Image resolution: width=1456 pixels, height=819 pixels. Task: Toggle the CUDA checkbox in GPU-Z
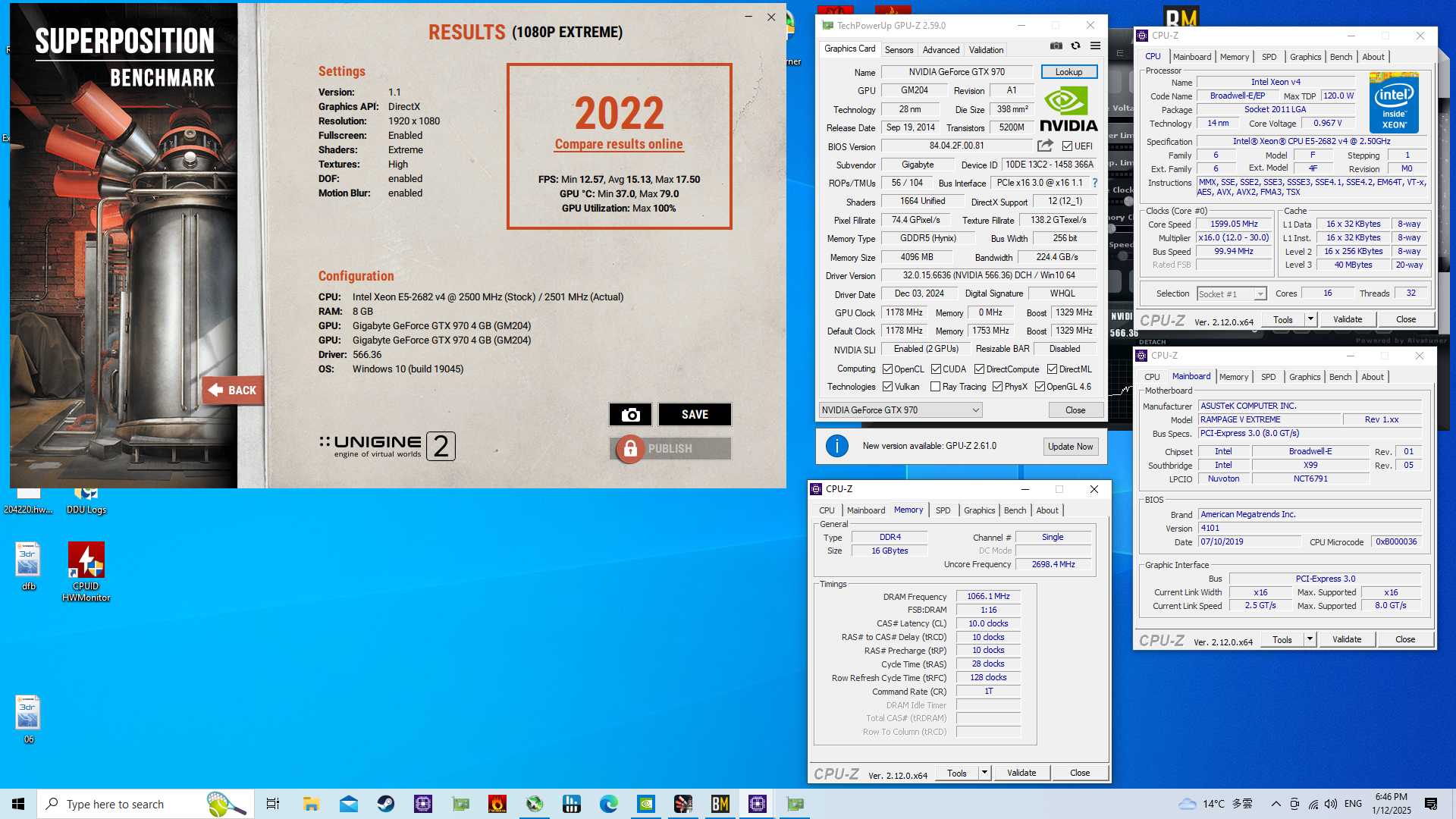[x=936, y=369]
